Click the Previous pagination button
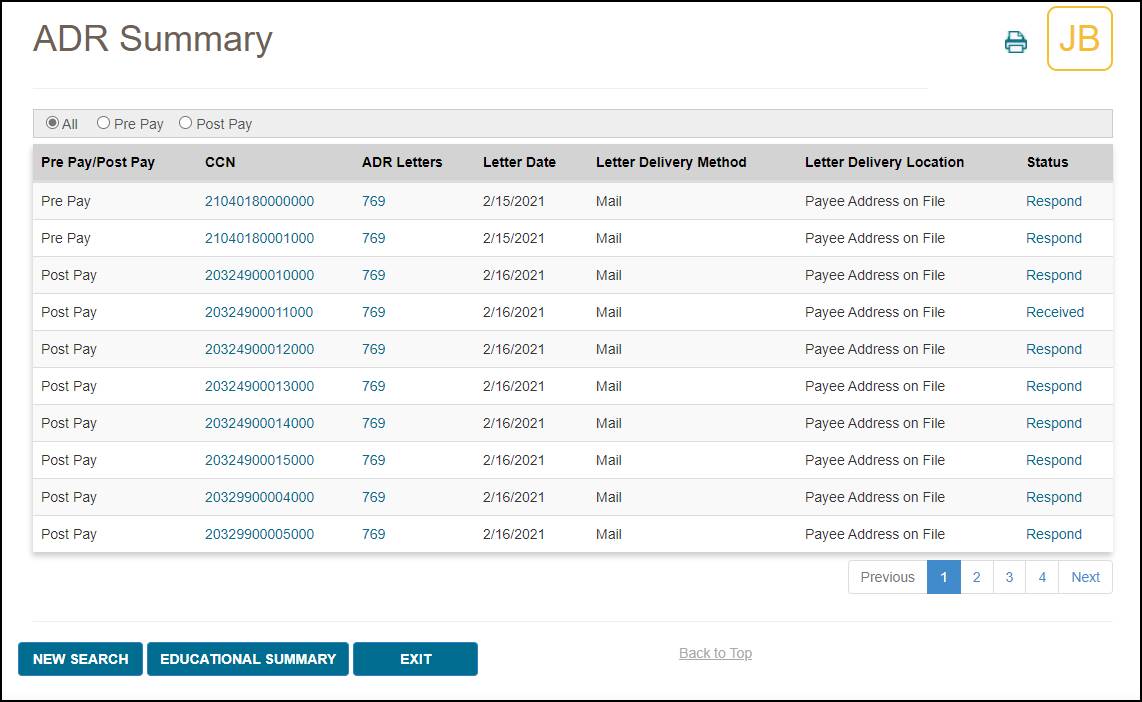This screenshot has width=1142, height=702. [886, 577]
